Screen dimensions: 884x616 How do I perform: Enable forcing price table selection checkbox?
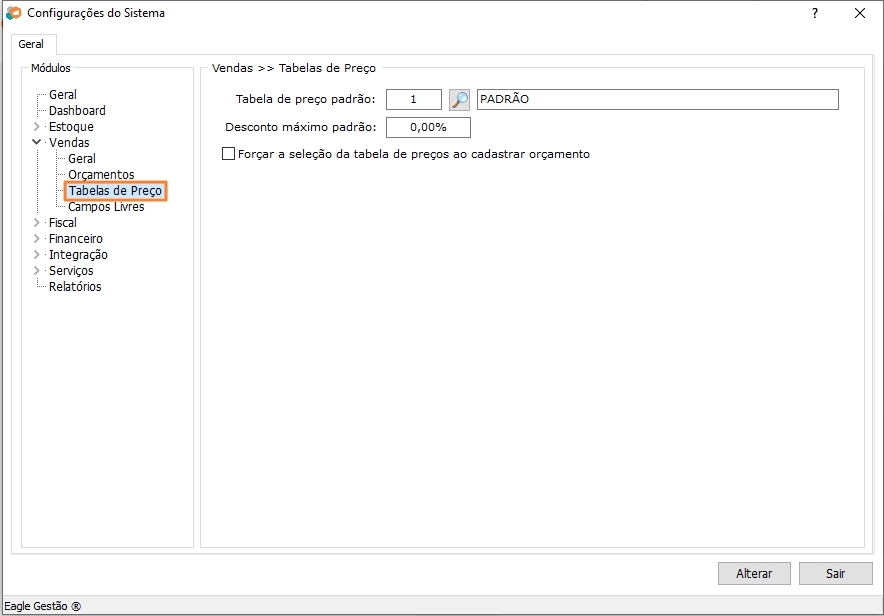[229, 154]
